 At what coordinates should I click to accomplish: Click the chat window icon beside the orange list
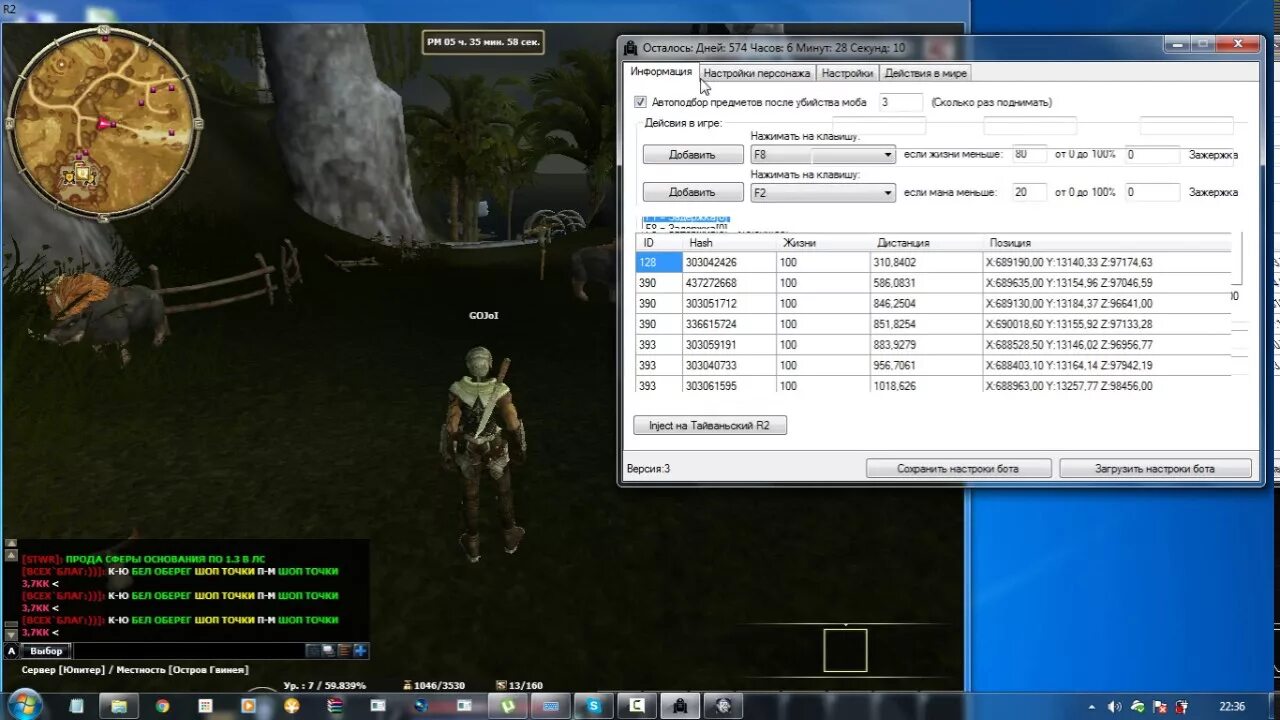coord(328,650)
